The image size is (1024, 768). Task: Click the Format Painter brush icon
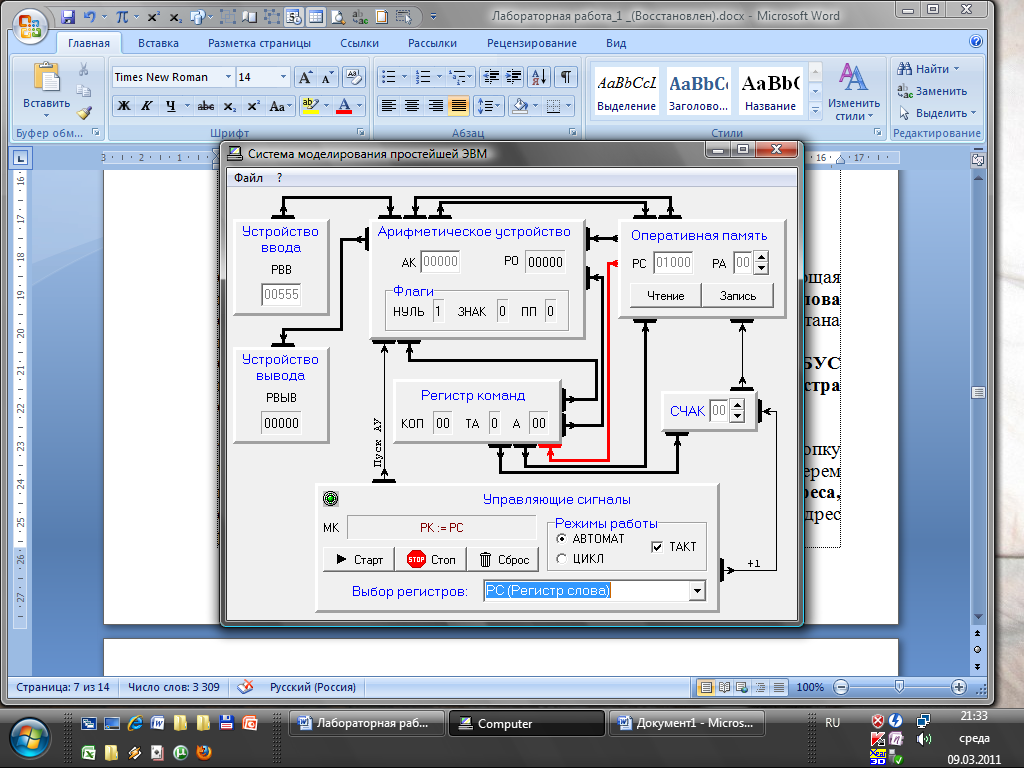(84, 112)
